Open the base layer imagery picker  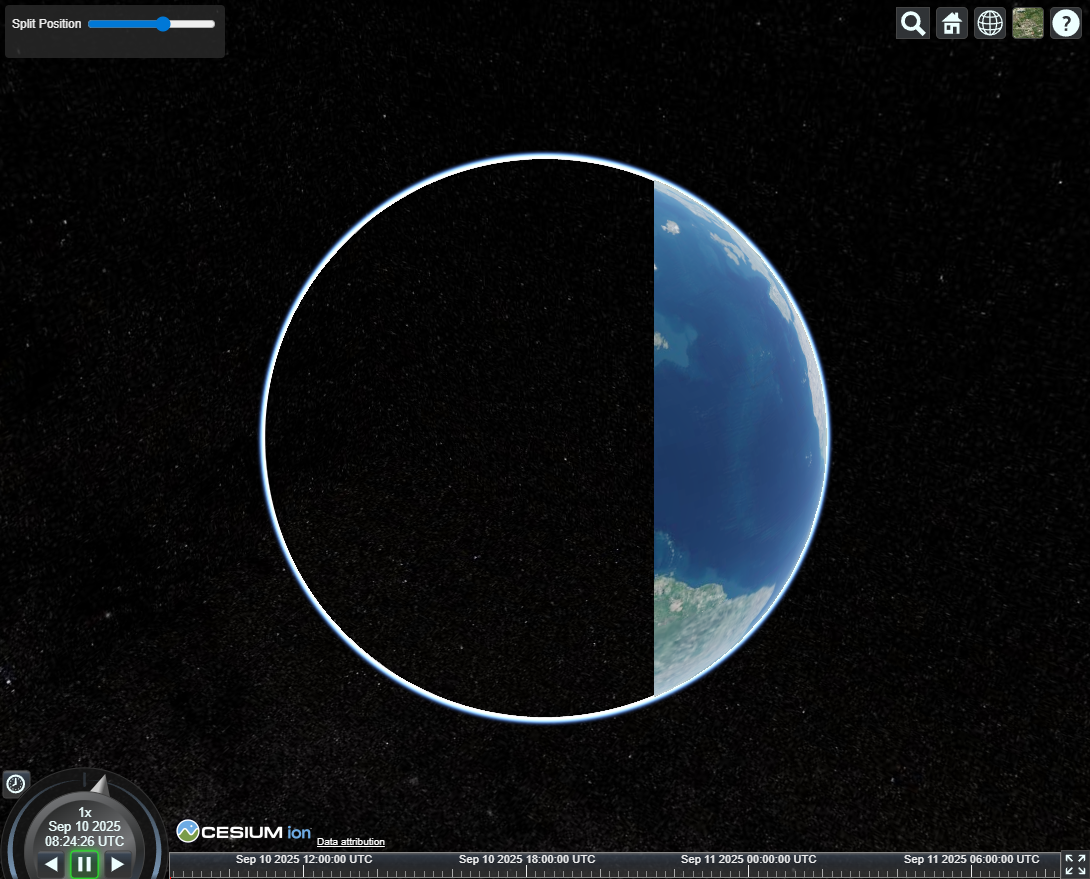(x=1027, y=24)
